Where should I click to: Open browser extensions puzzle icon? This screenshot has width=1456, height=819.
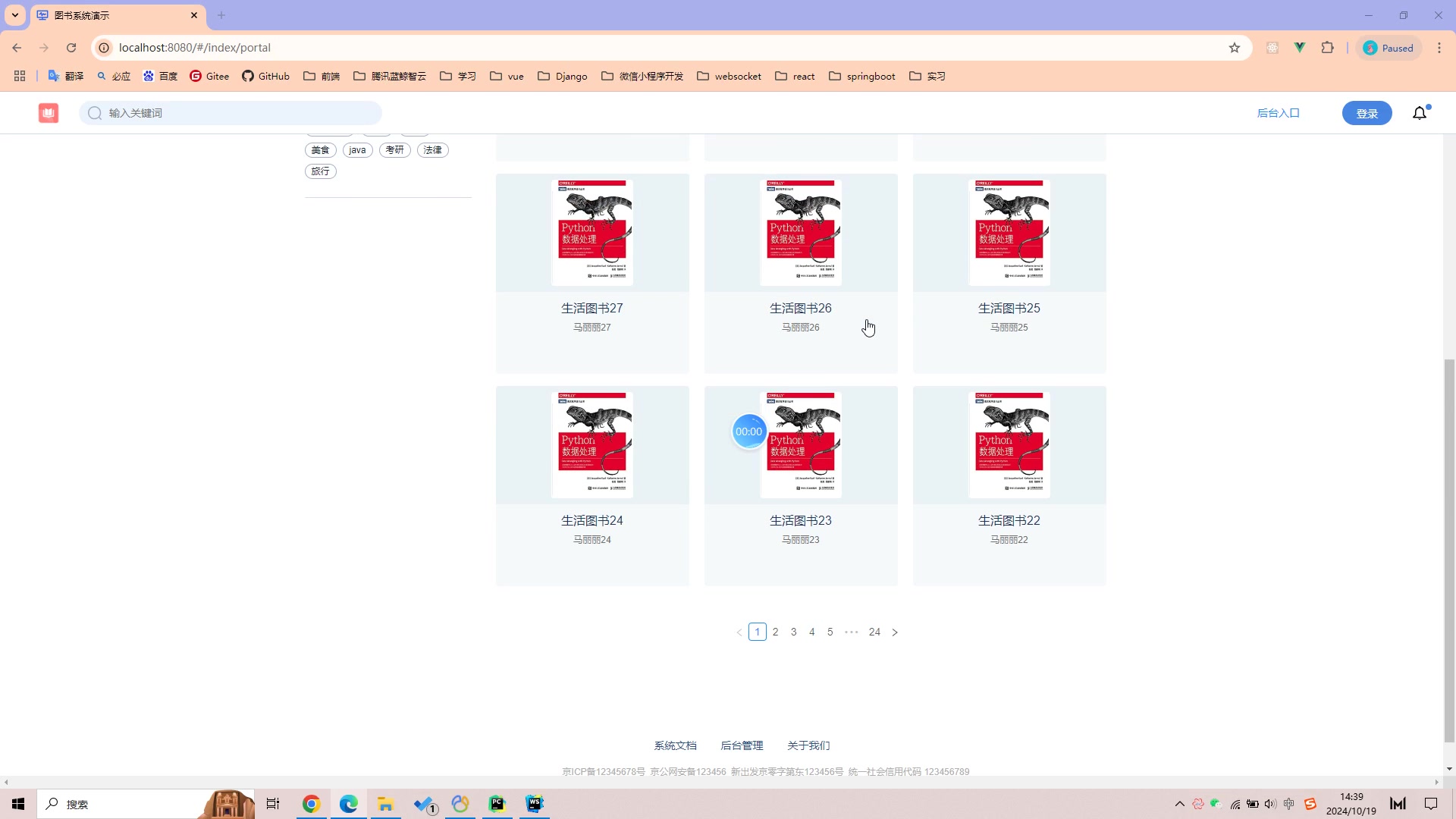coord(1327,48)
